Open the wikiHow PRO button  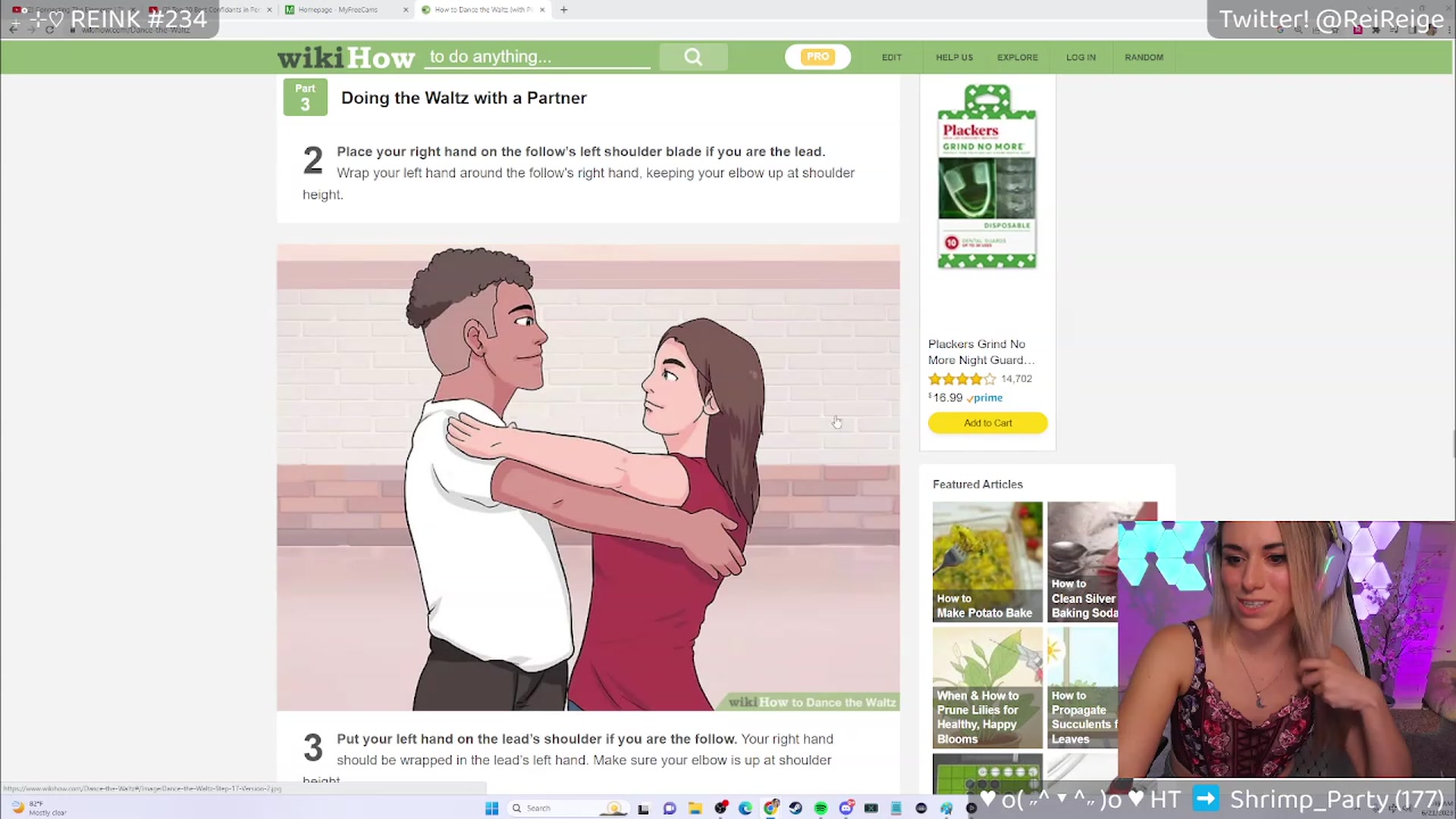(817, 57)
